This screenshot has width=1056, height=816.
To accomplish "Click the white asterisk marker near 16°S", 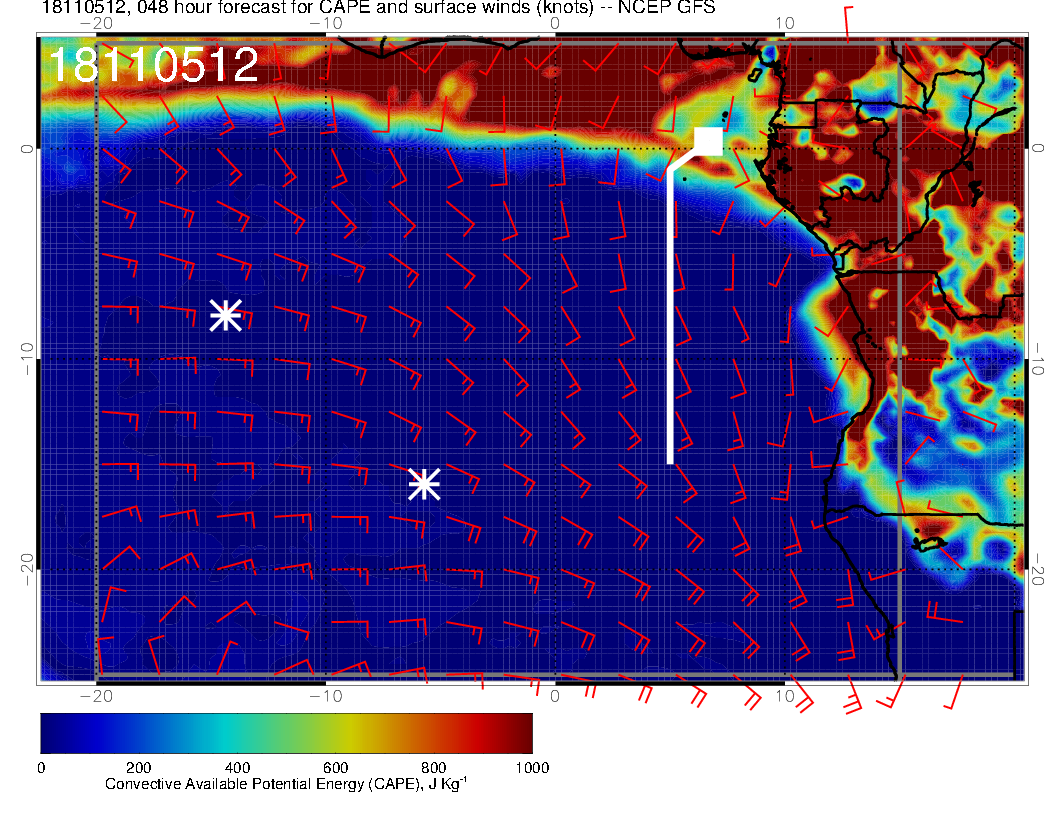I will pos(424,484).
